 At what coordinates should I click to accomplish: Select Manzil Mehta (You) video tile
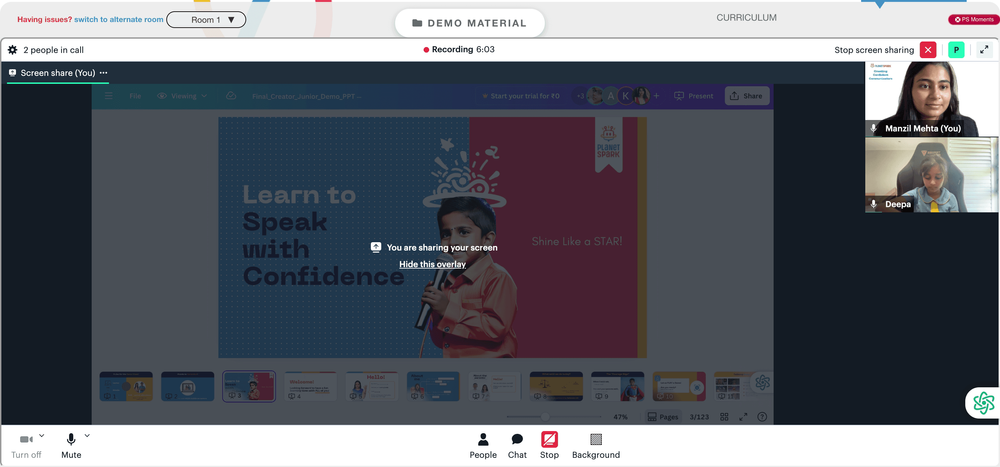(931, 99)
